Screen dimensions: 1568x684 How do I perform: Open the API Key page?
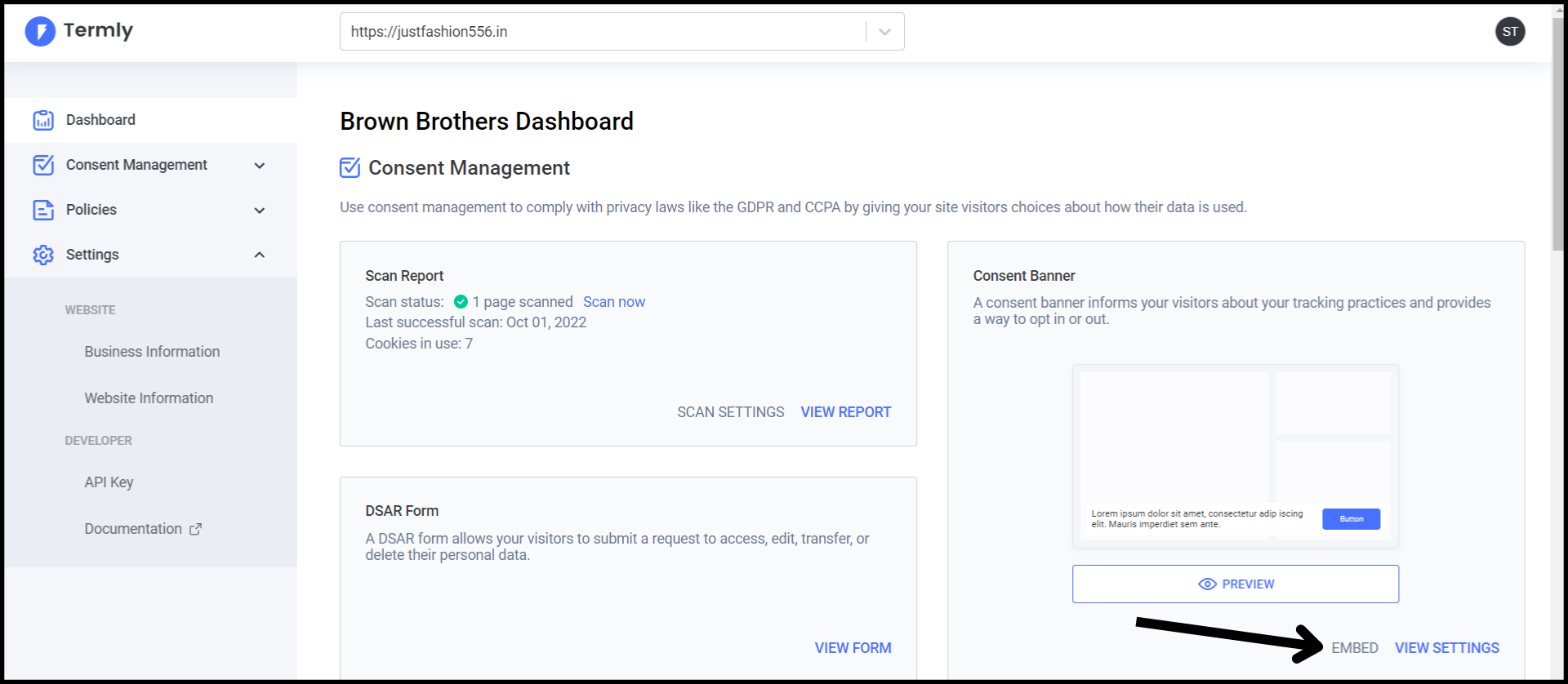point(109,482)
